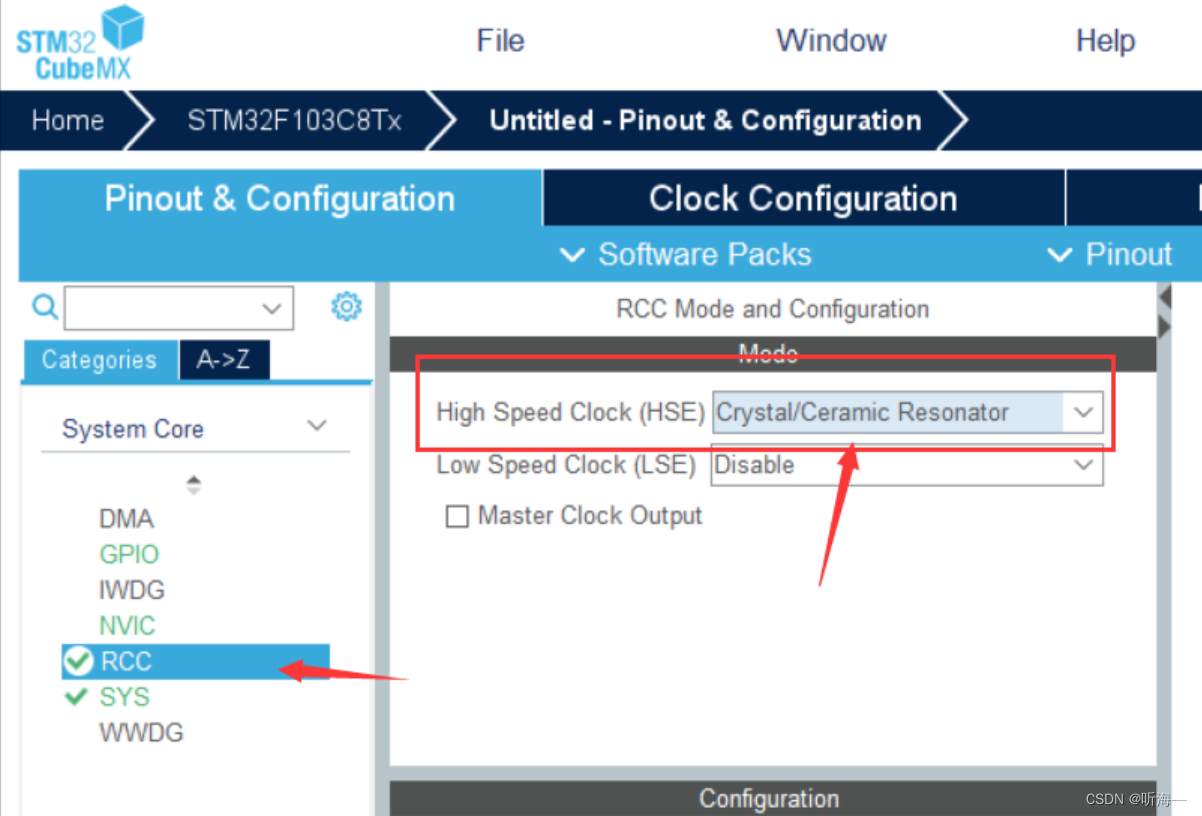Open the categories settings gear icon
This screenshot has width=1202, height=816.
pos(346,306)
